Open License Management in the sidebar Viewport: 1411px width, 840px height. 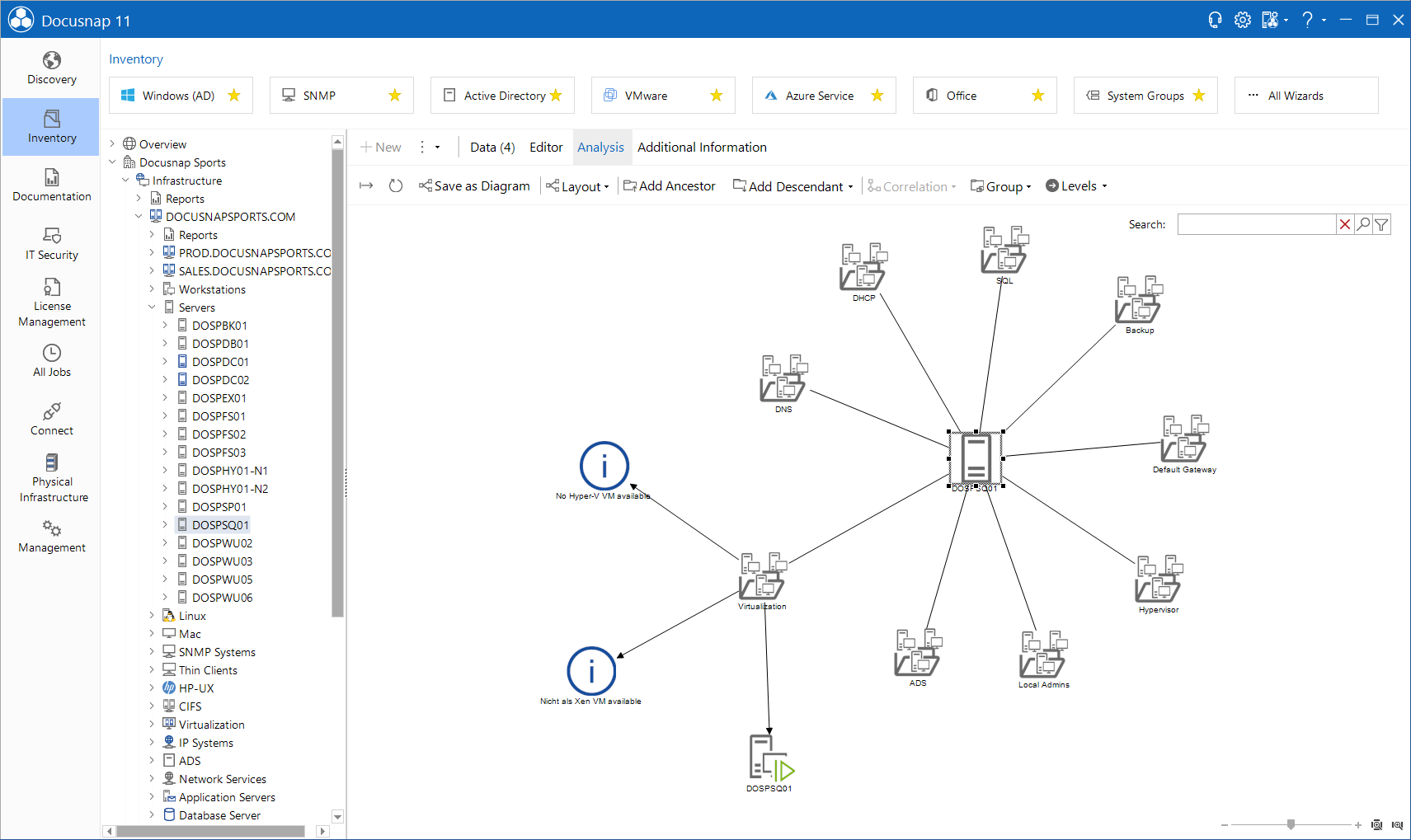(51, 303)
